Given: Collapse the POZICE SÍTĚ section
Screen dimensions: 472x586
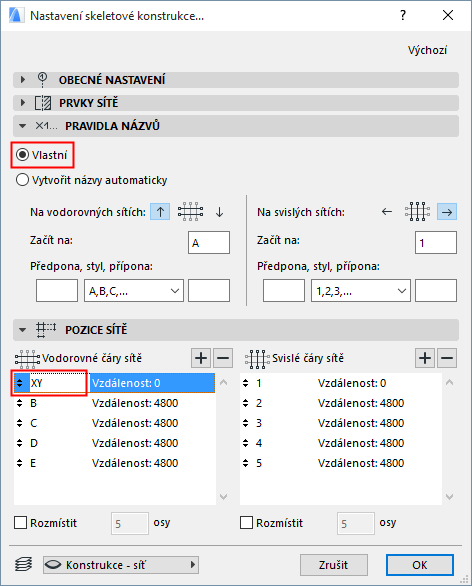Looking at the screenshot, I should click(23, 330).
